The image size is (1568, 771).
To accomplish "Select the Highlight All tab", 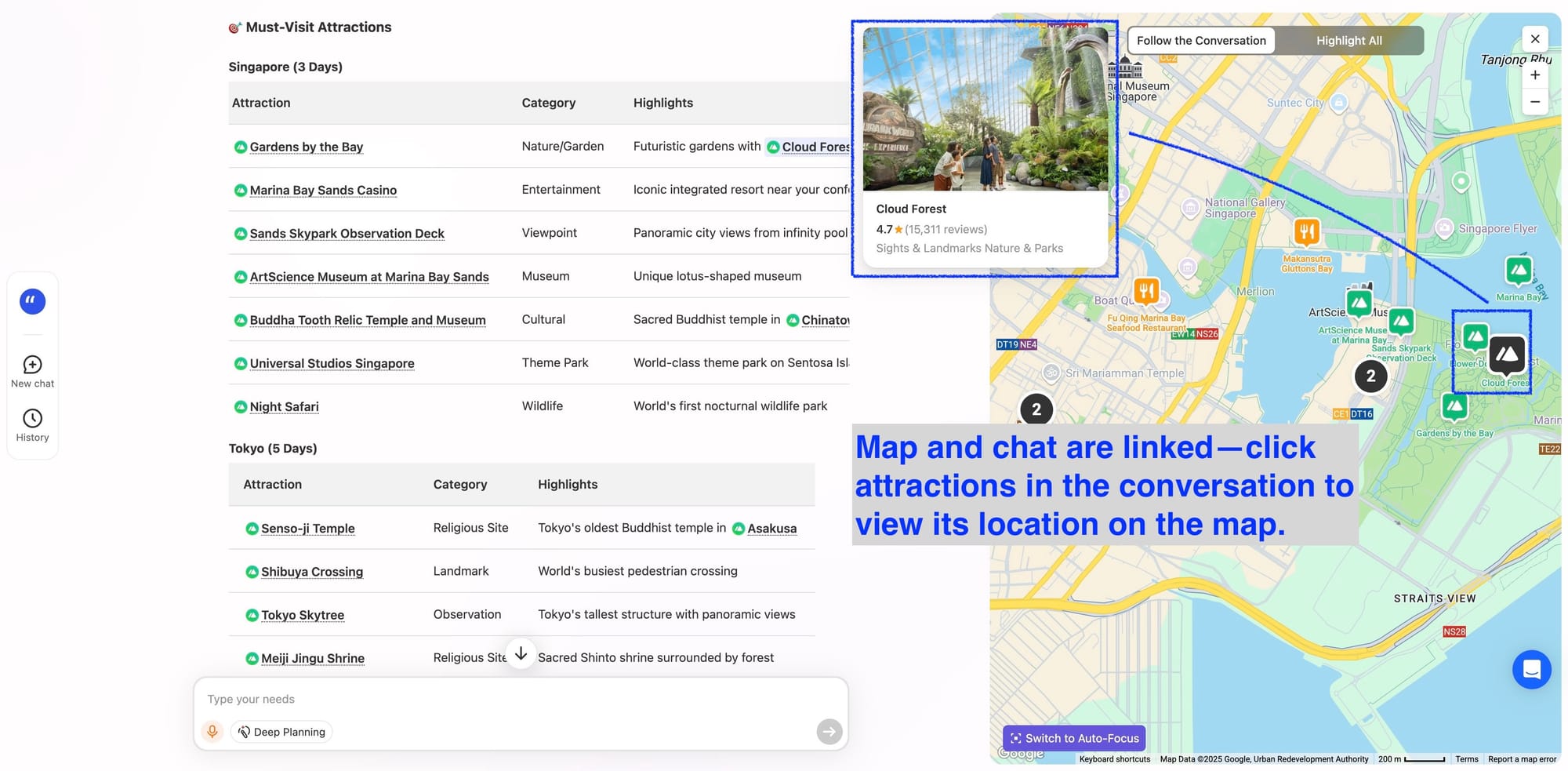I will 1348,41.
